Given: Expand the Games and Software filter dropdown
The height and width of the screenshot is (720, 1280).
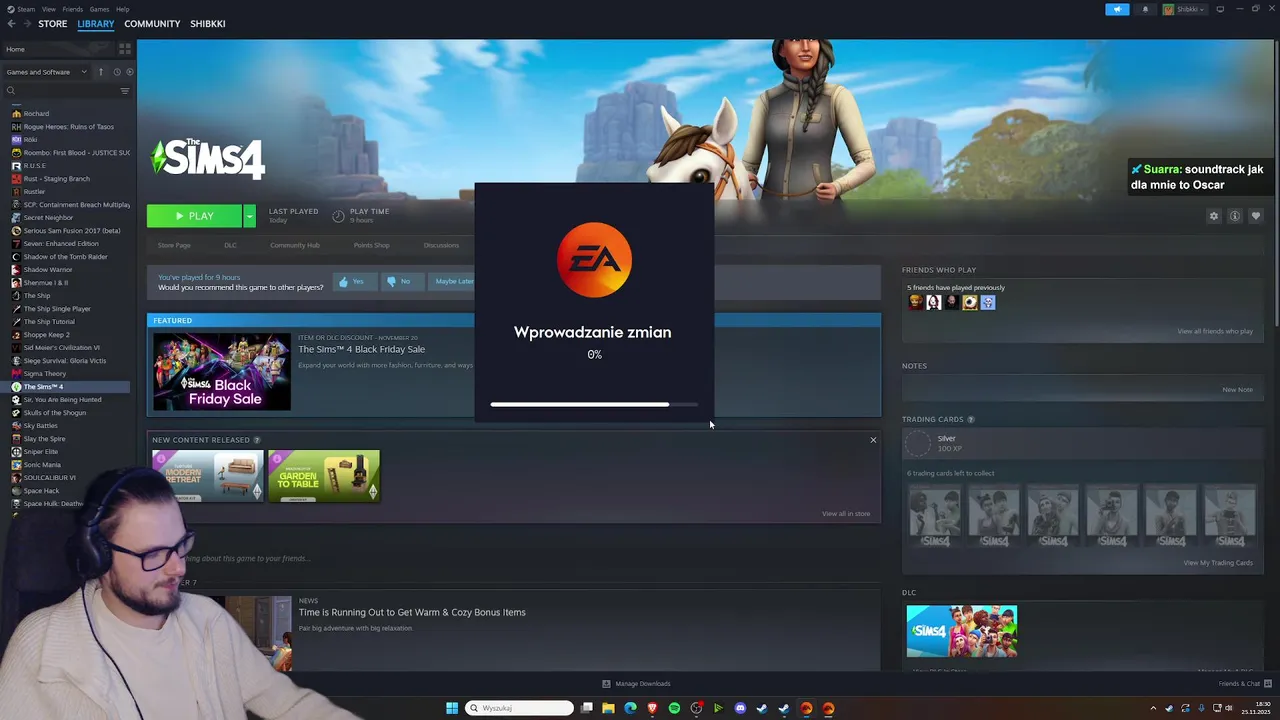Looking at the screenshot, I should click(x=46, y=72).
